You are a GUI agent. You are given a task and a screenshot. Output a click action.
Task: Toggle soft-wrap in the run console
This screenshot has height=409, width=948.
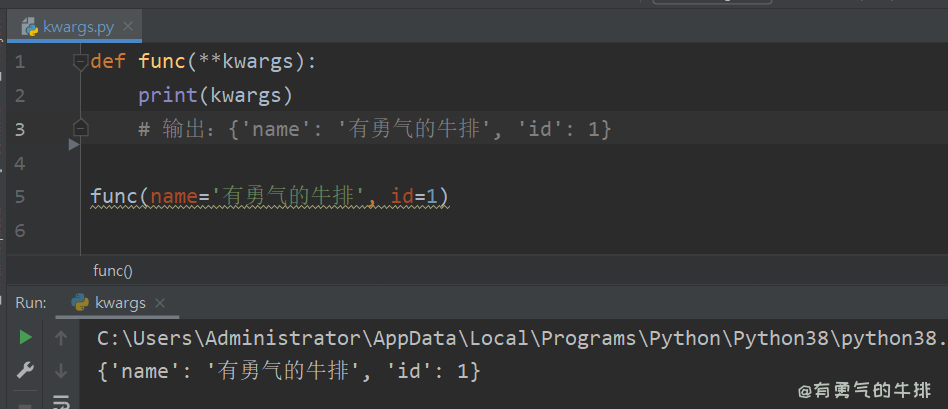point(60,402)
